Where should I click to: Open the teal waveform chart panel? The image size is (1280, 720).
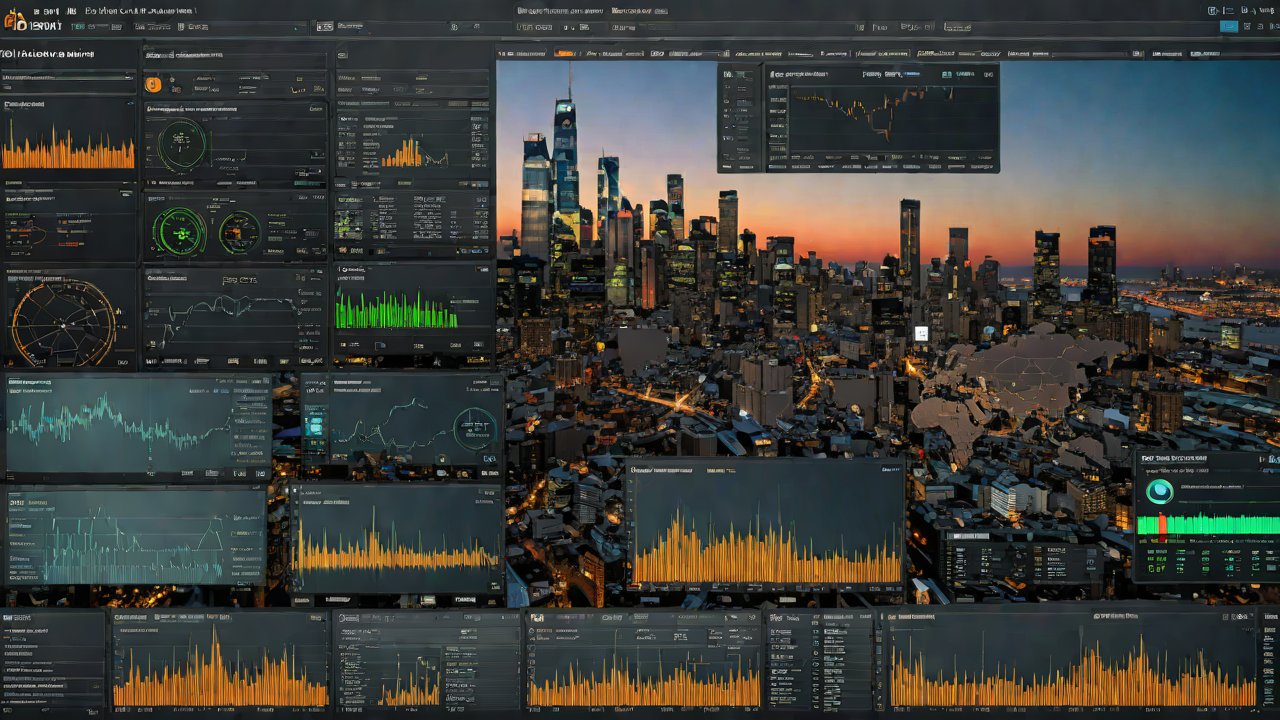[118, 423]
